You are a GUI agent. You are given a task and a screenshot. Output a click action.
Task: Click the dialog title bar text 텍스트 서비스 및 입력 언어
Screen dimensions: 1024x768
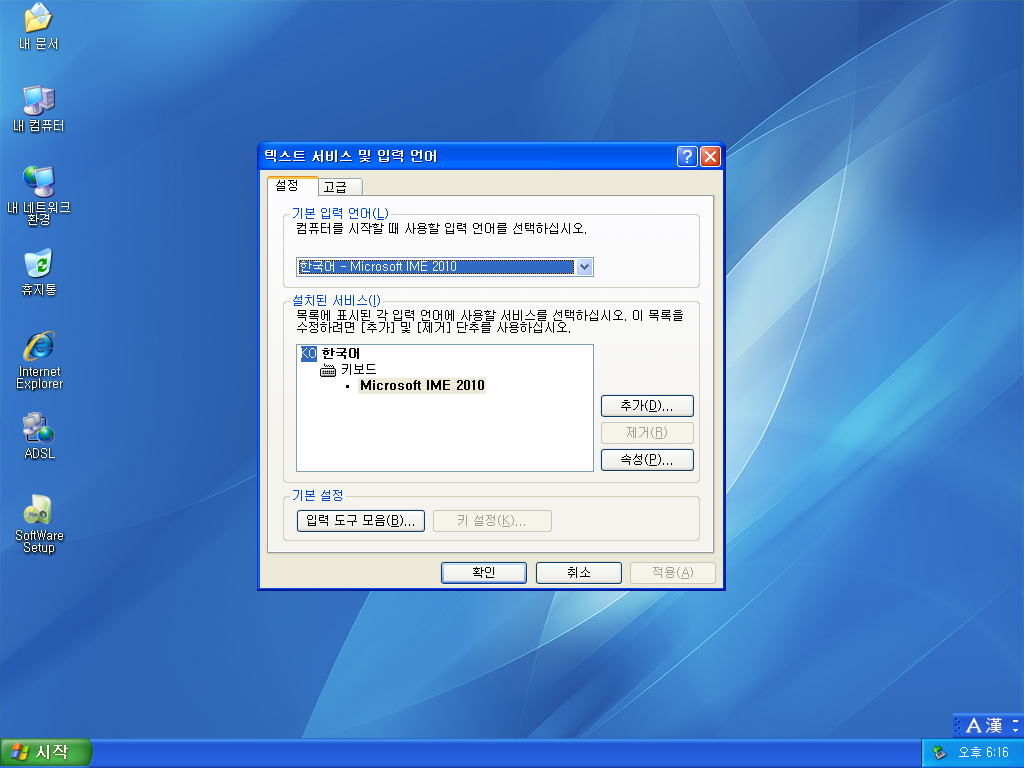[351, 157]
